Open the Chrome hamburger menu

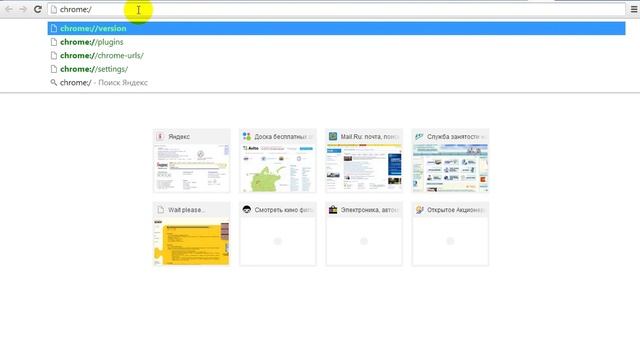click(x=634, y=9)
